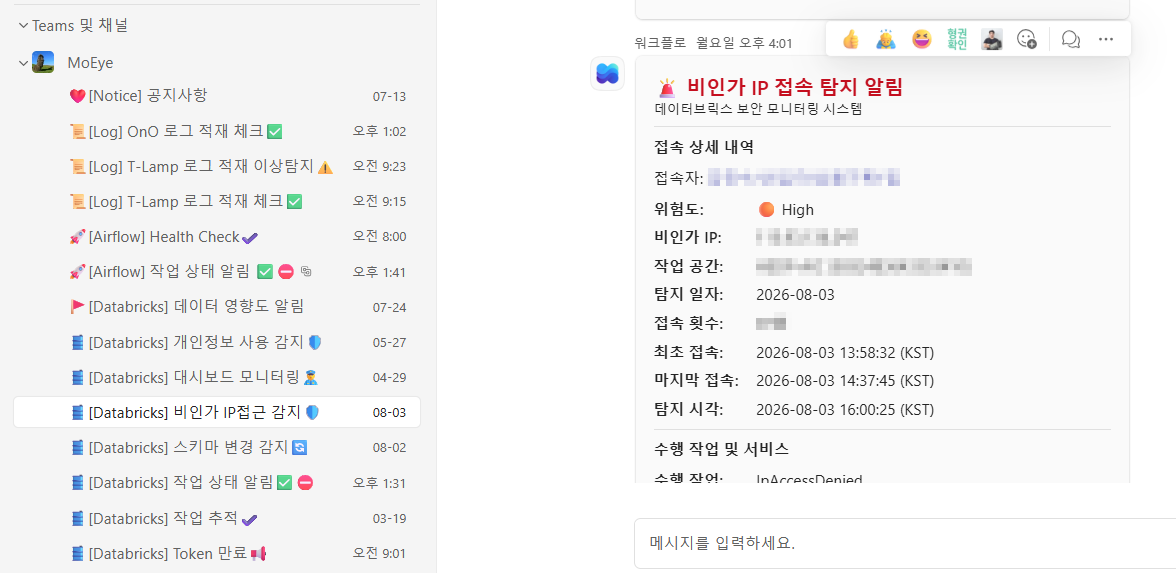The width and height of the screenshot is (1176, 573).
Task: Click the workflow bot avatar icon
Action: coord(607,74)
